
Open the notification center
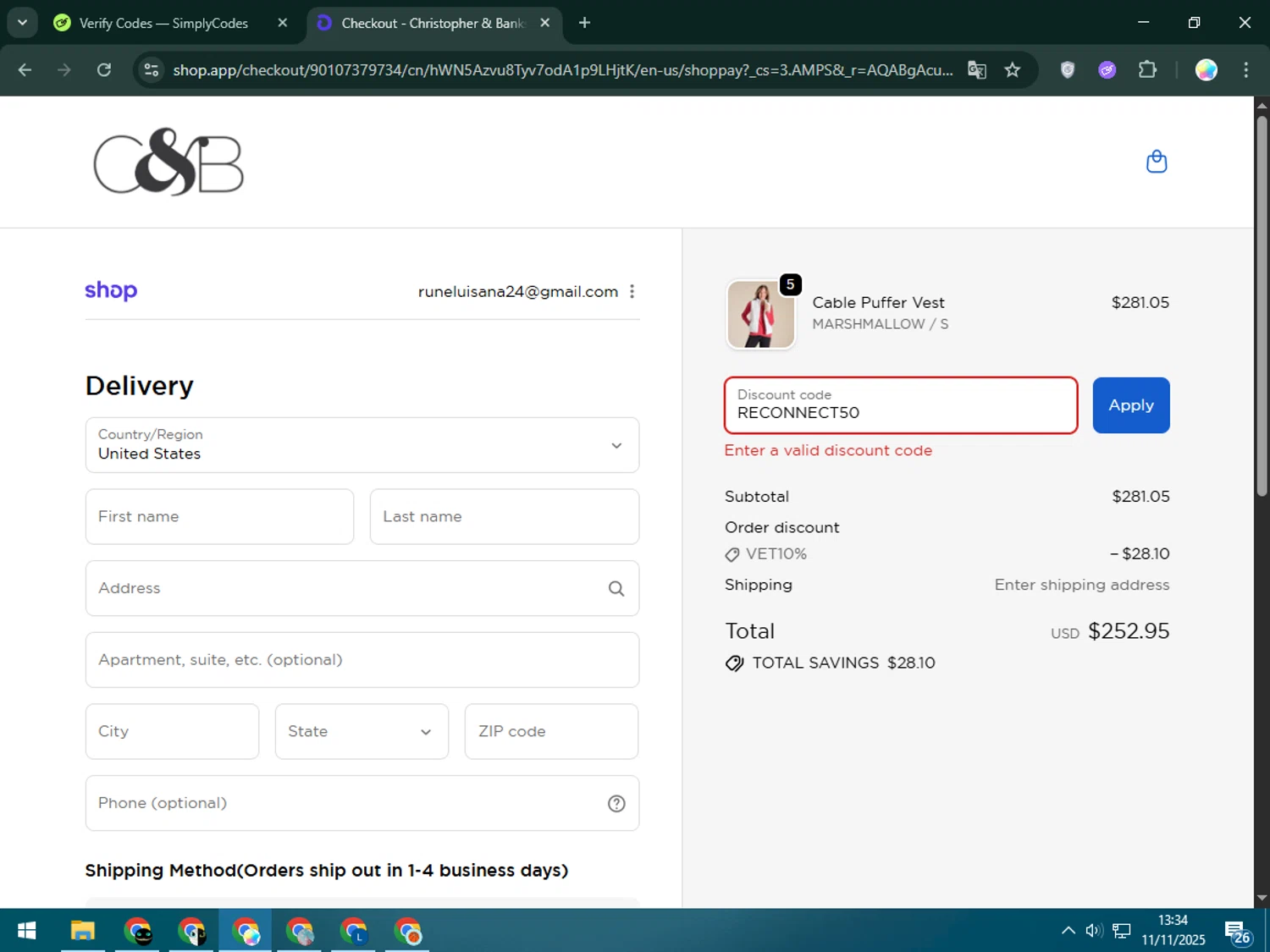pos(1238,933)
